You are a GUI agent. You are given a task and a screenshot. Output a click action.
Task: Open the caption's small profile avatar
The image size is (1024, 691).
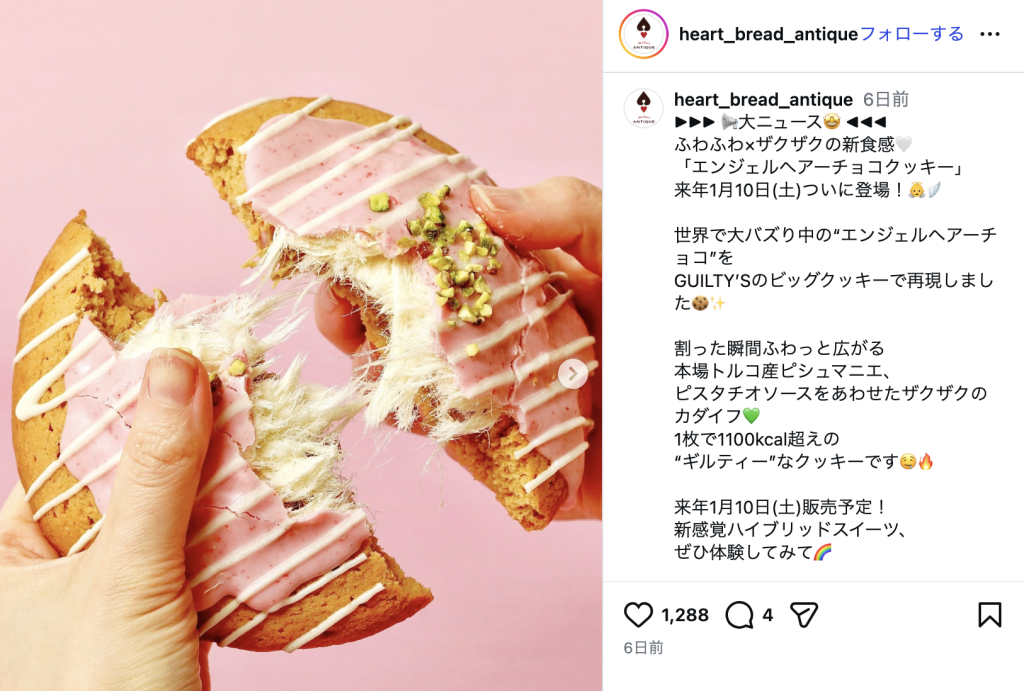click(644, 108)
